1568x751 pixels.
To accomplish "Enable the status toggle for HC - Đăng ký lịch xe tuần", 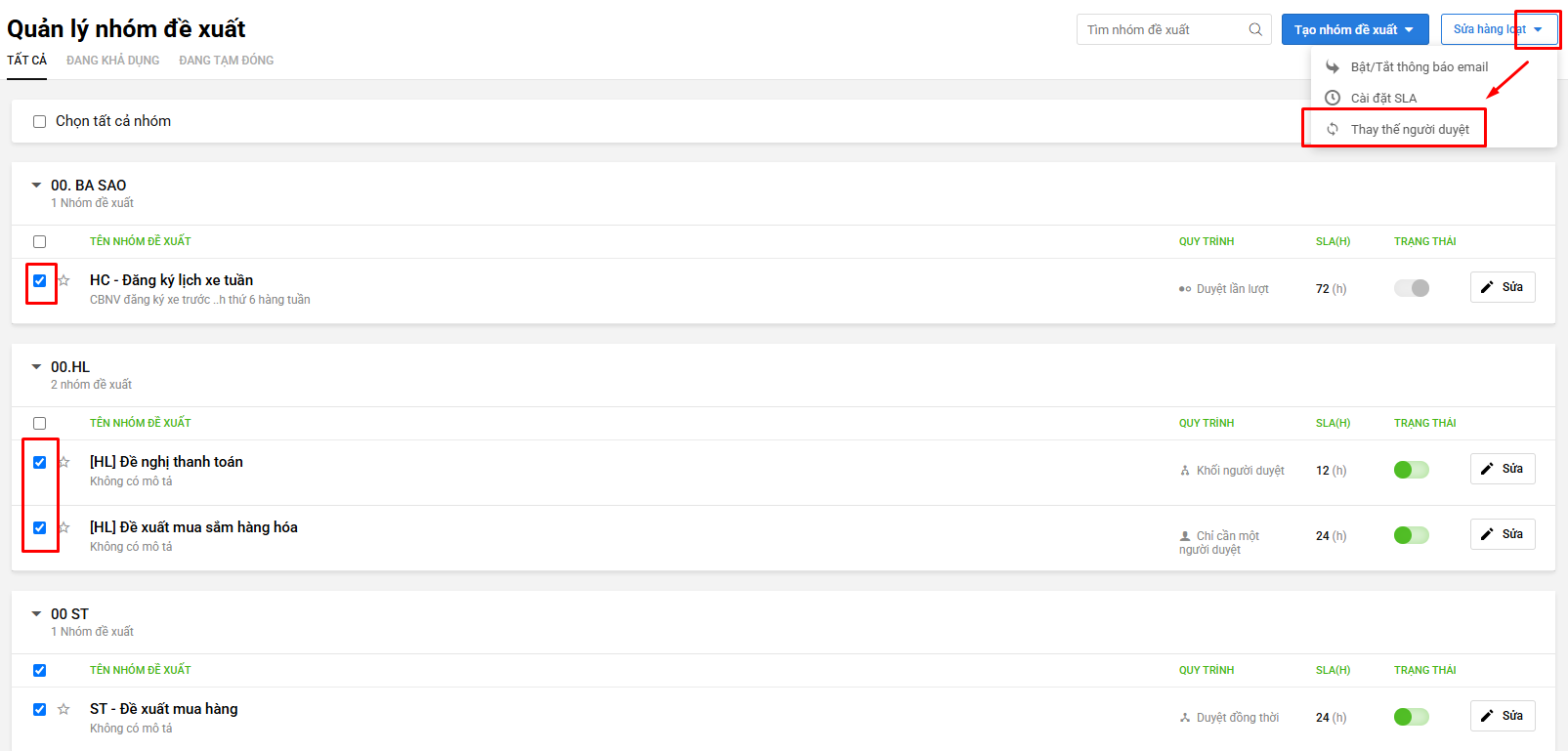I will [x=1412, y=288].
